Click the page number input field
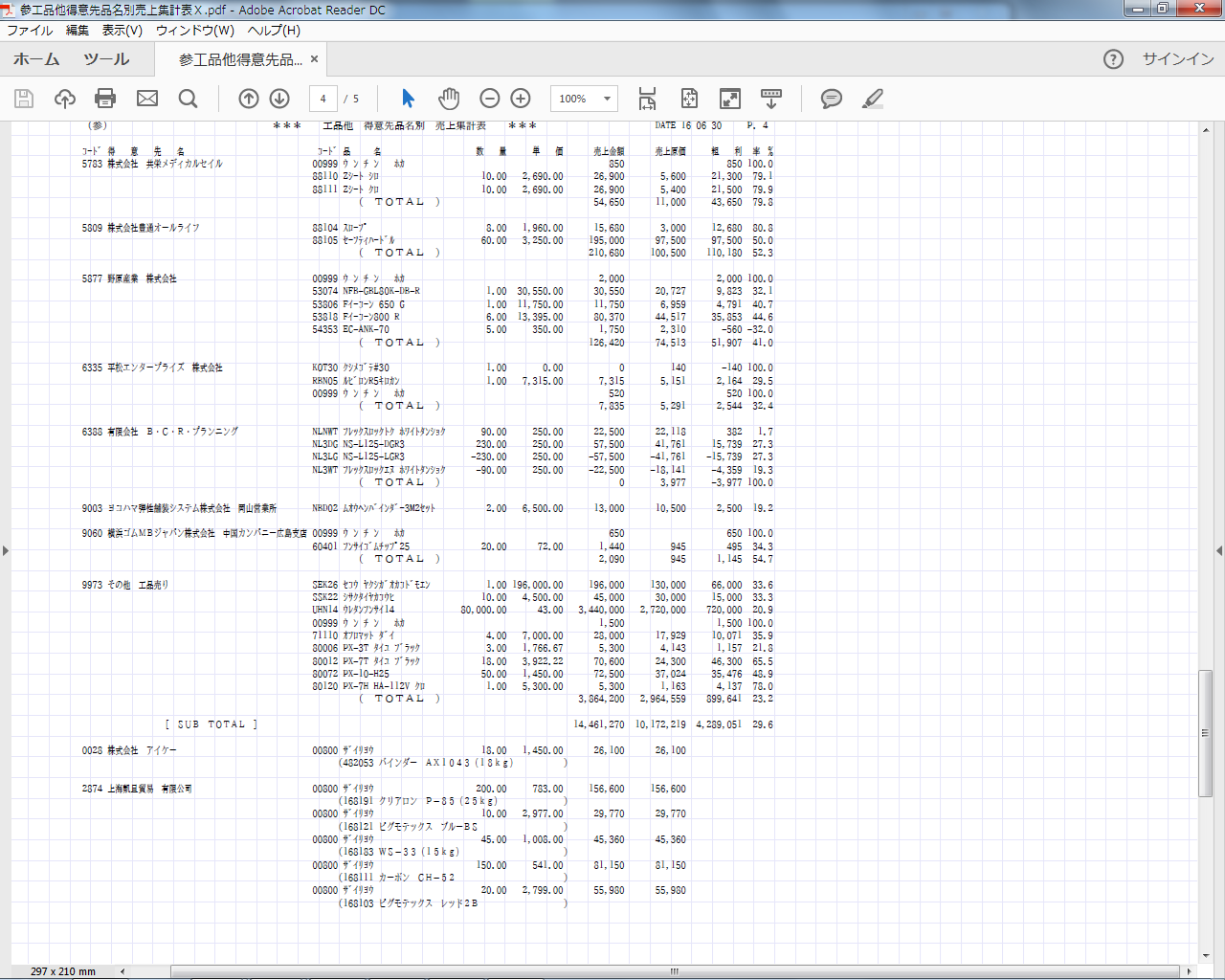Screen dimensions: 1225x980 [323, 99]
